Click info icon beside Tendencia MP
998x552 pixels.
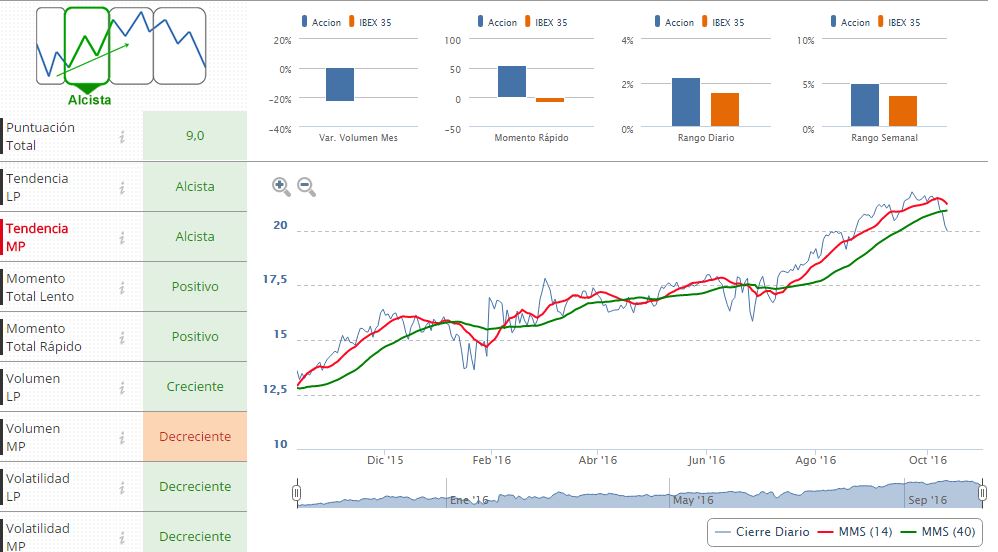coord(122,237)
